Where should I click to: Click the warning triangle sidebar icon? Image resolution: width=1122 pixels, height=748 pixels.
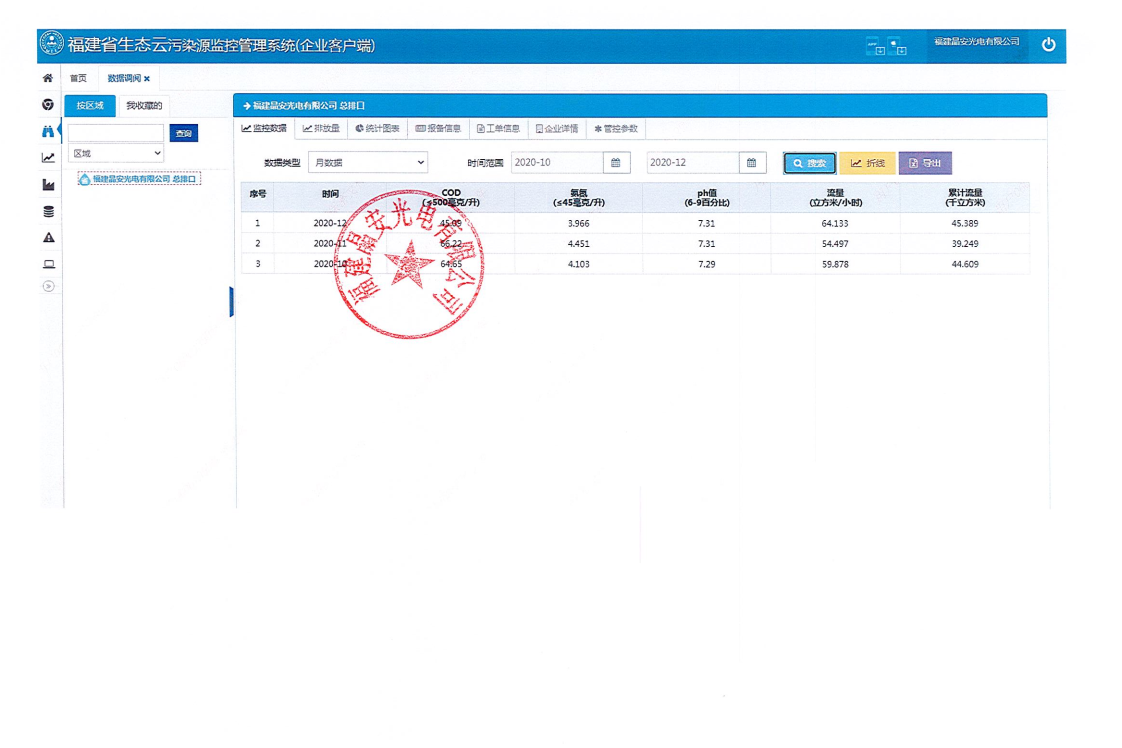(47, 238)
